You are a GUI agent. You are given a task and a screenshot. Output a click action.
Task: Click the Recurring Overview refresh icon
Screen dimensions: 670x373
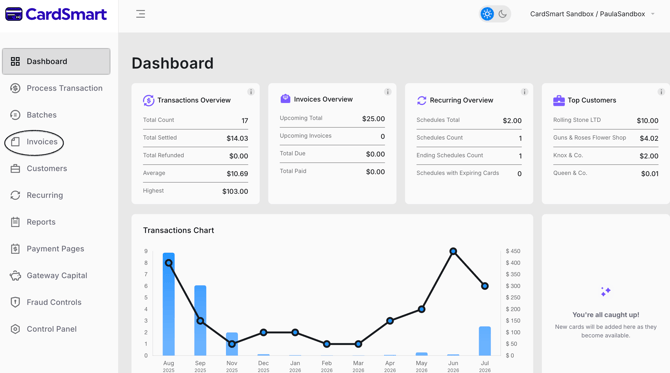tap(422, 100)
